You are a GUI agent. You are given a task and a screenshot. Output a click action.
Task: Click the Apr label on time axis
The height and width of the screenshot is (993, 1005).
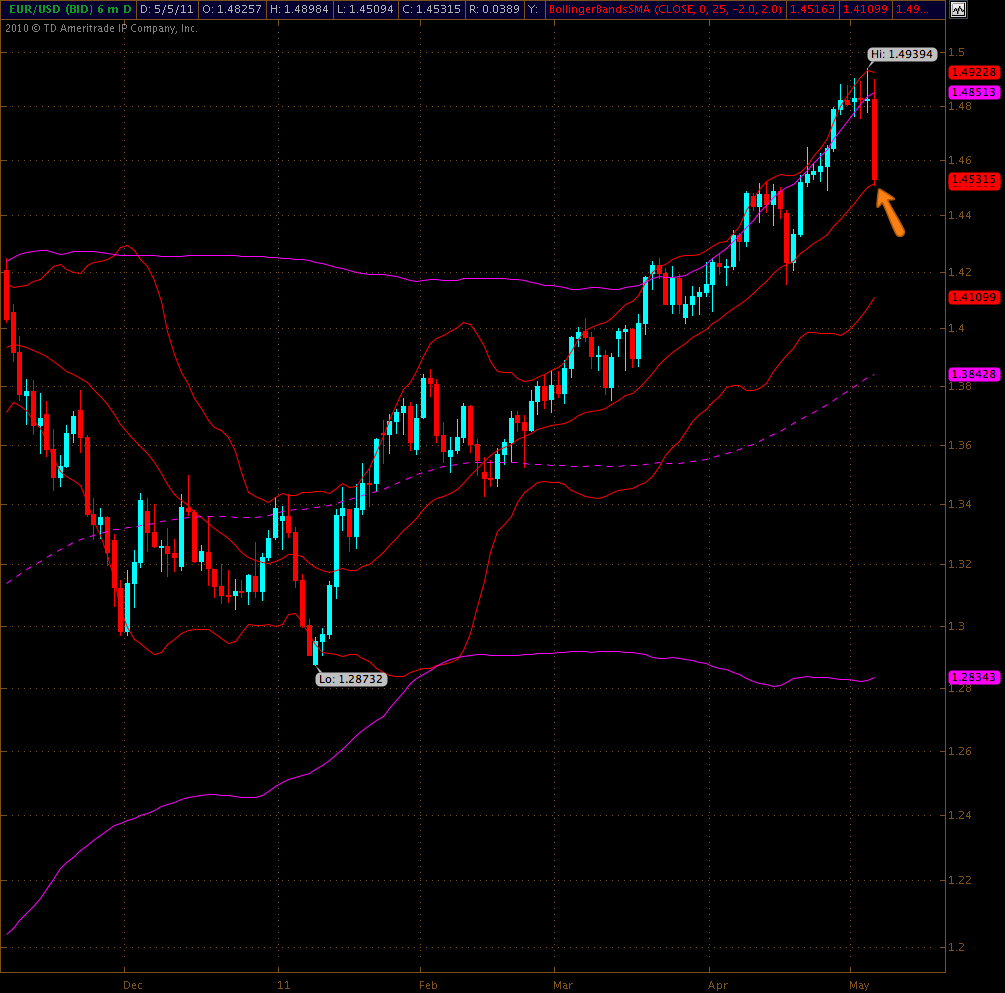(x=717, y=985)
